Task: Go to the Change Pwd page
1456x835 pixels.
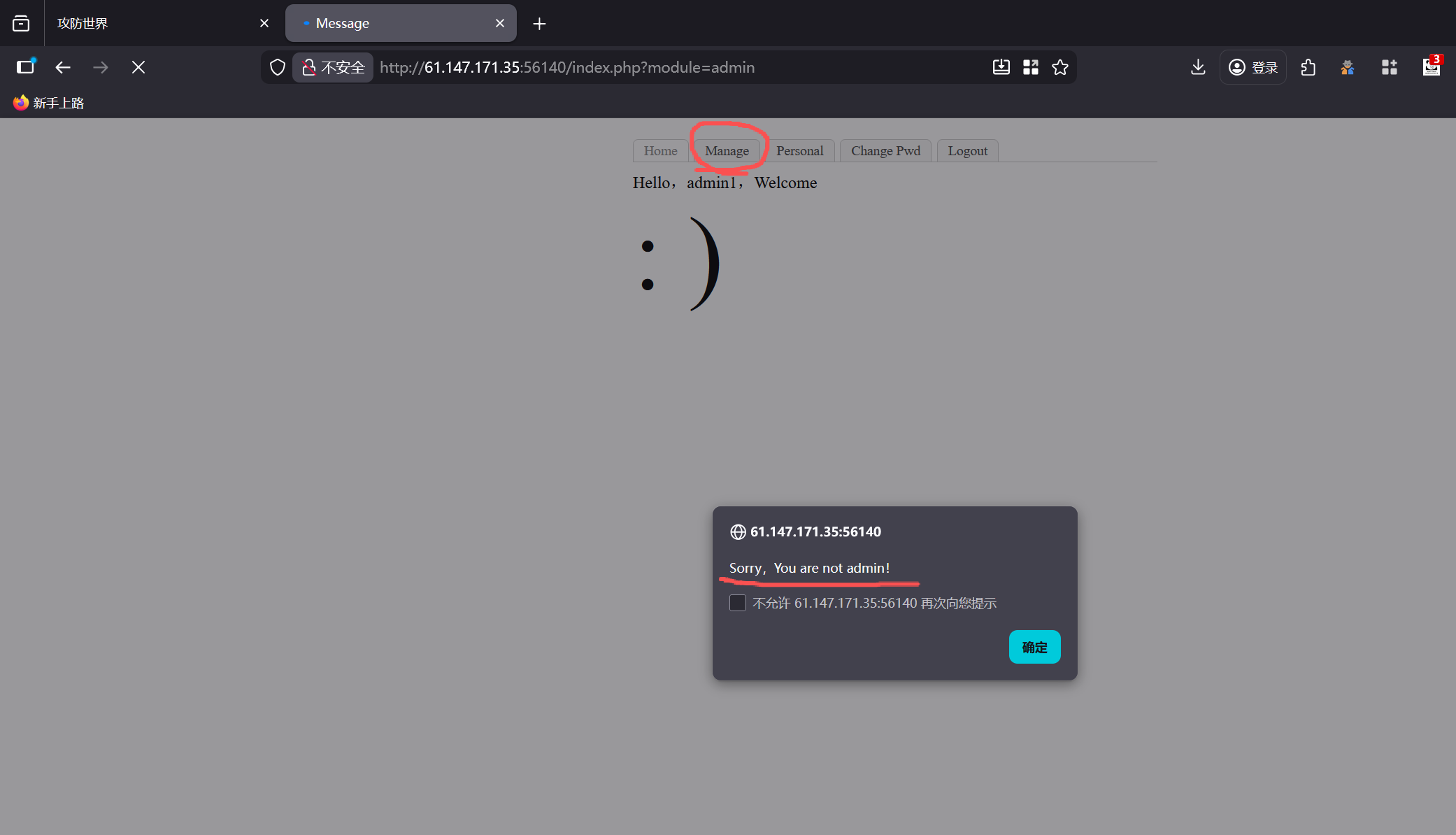Action: [x=885, y=151]
